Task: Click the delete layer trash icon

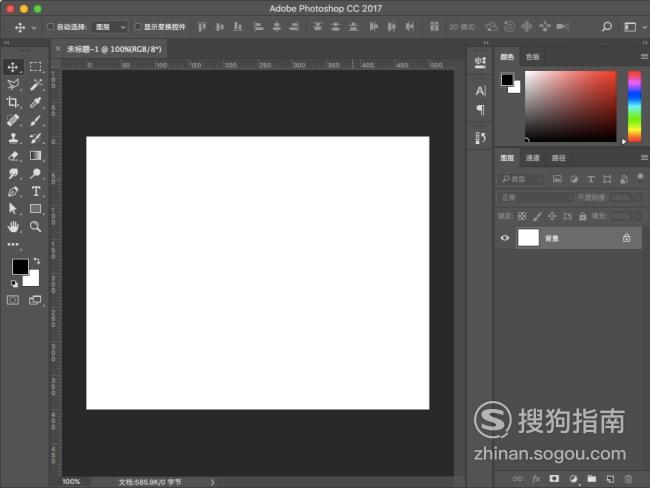Action: [628, 479]
